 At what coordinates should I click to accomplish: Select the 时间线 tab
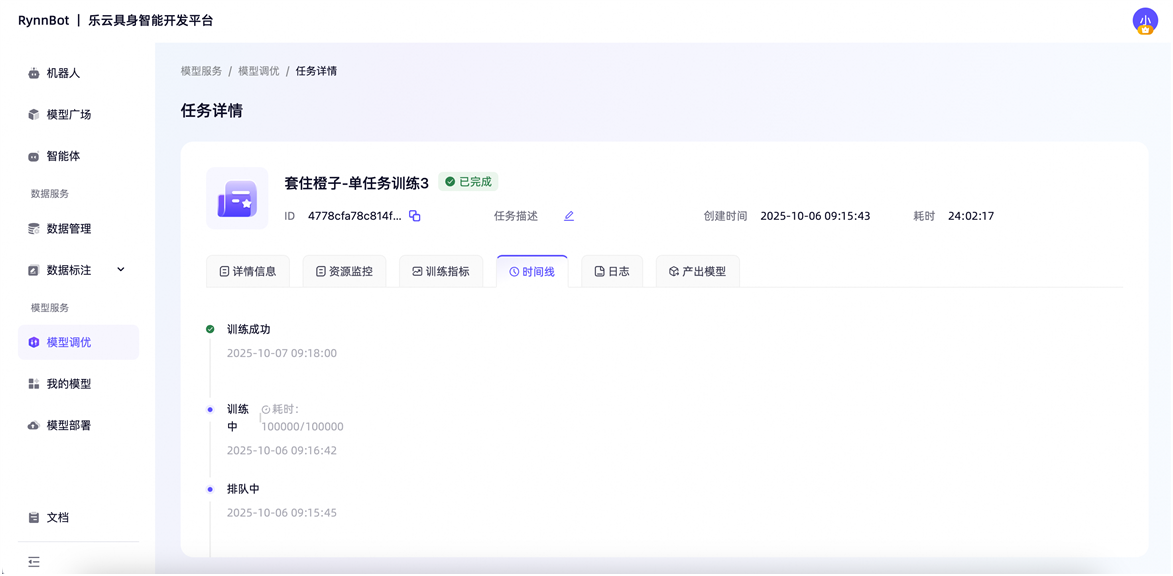(532, 272)
